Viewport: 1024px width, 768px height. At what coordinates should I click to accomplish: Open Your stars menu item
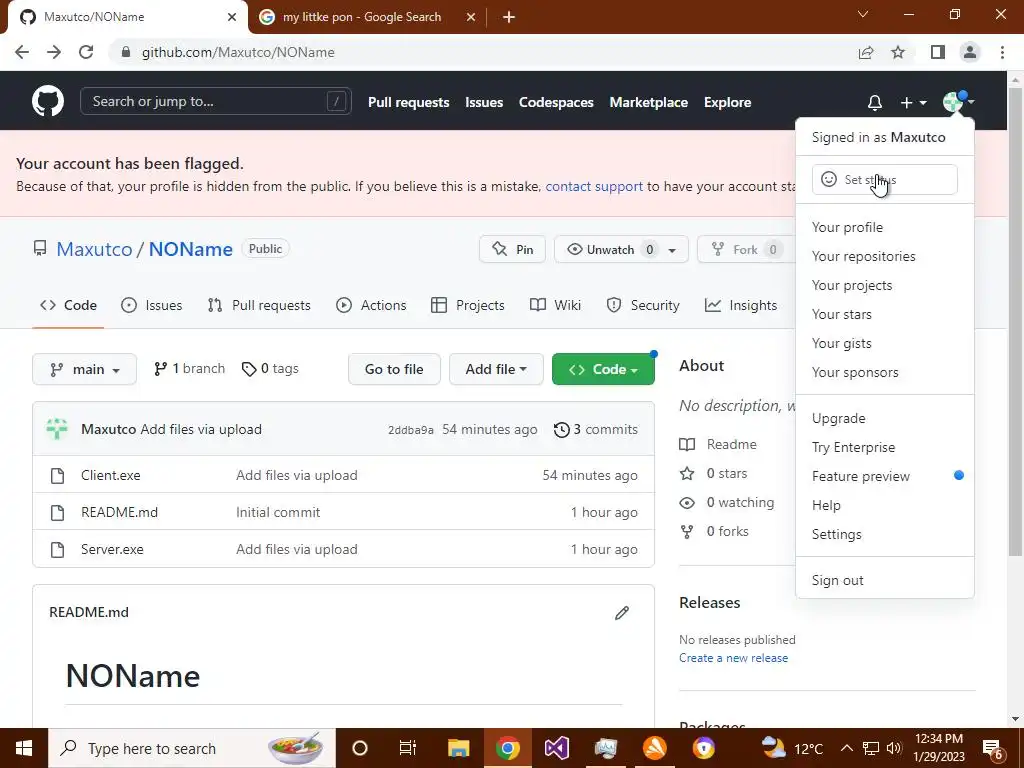[x=841, y=314]
